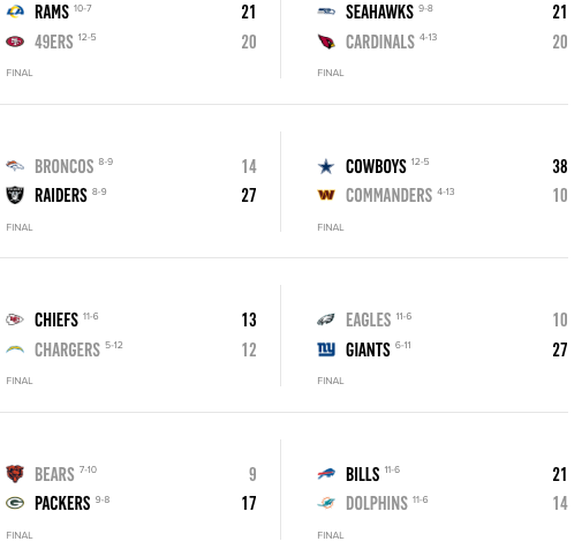
Task: Click the Raiders shield logo
Action: (x=15, y=195)
